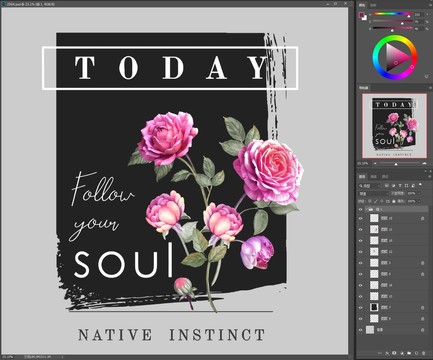This screenshot has height=360, width=433.
Task: Toggle visibility of topmost layer inside the group
Action: tap(360, 218)
